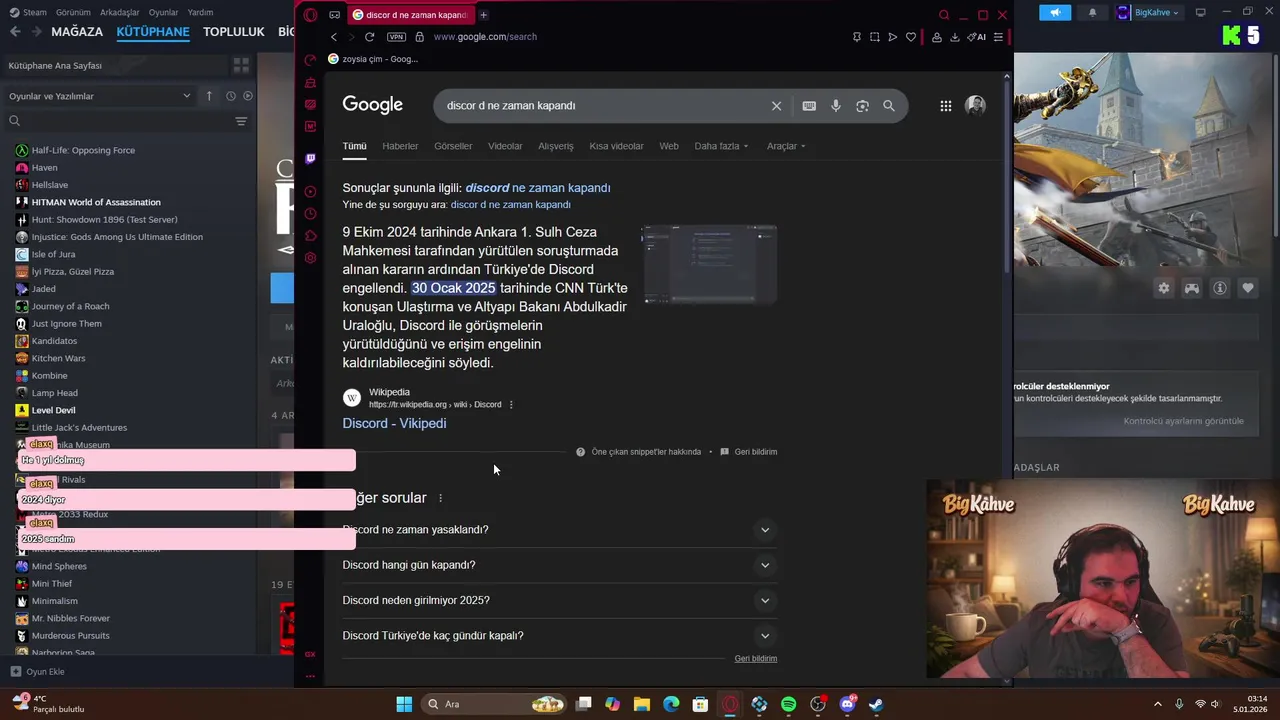The width and height of the screenshot is (1280, 720).
Task: Open the Araçlar dropdown
Action: coord(786,146)
